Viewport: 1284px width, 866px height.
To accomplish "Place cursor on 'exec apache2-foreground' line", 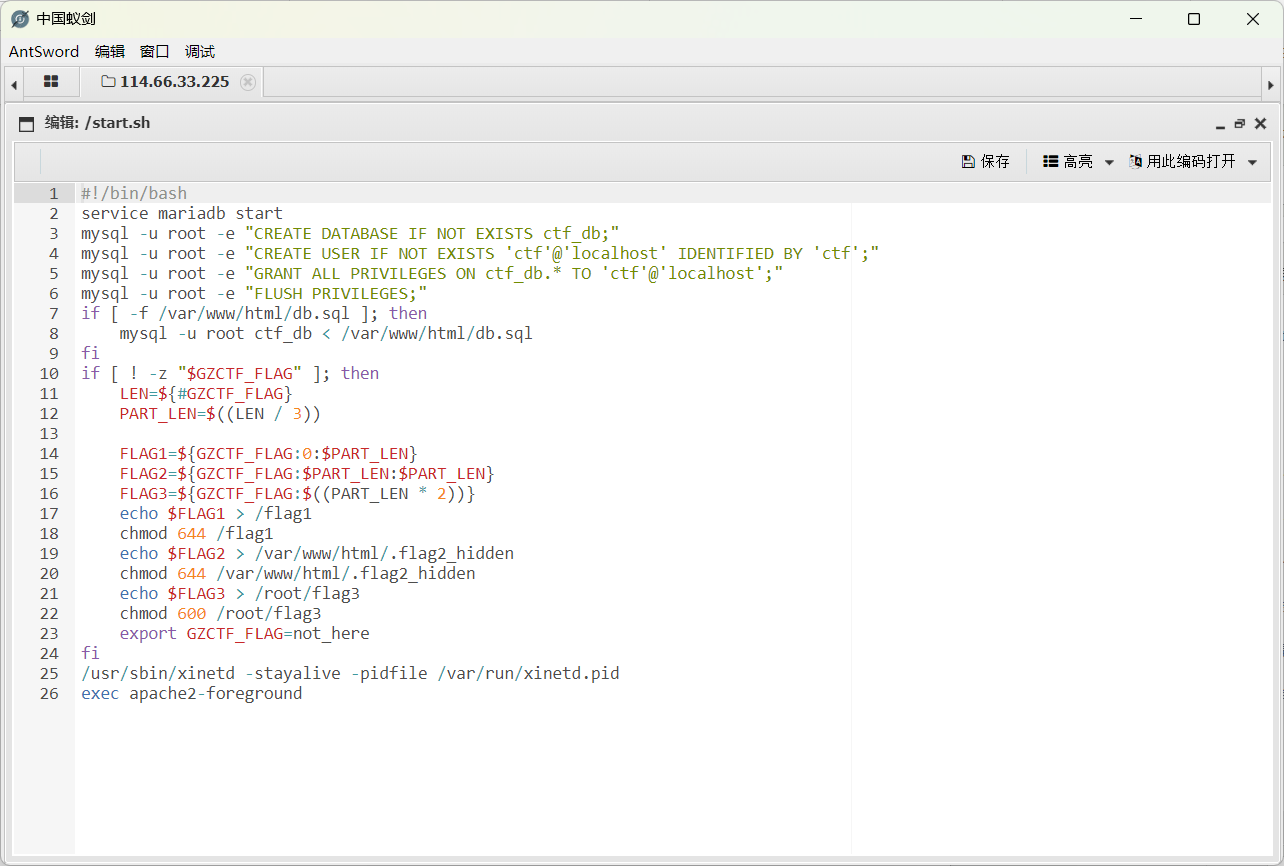I will click(191, 693).
